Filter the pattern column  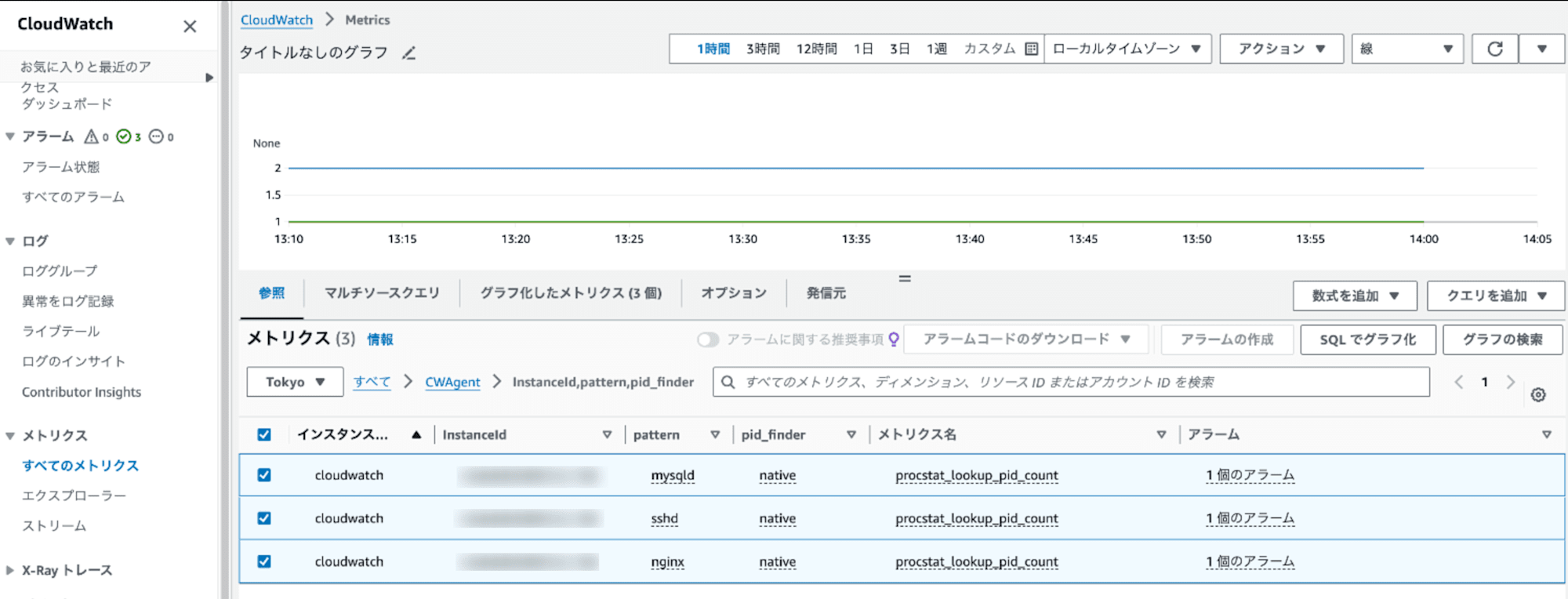[715, 434]
